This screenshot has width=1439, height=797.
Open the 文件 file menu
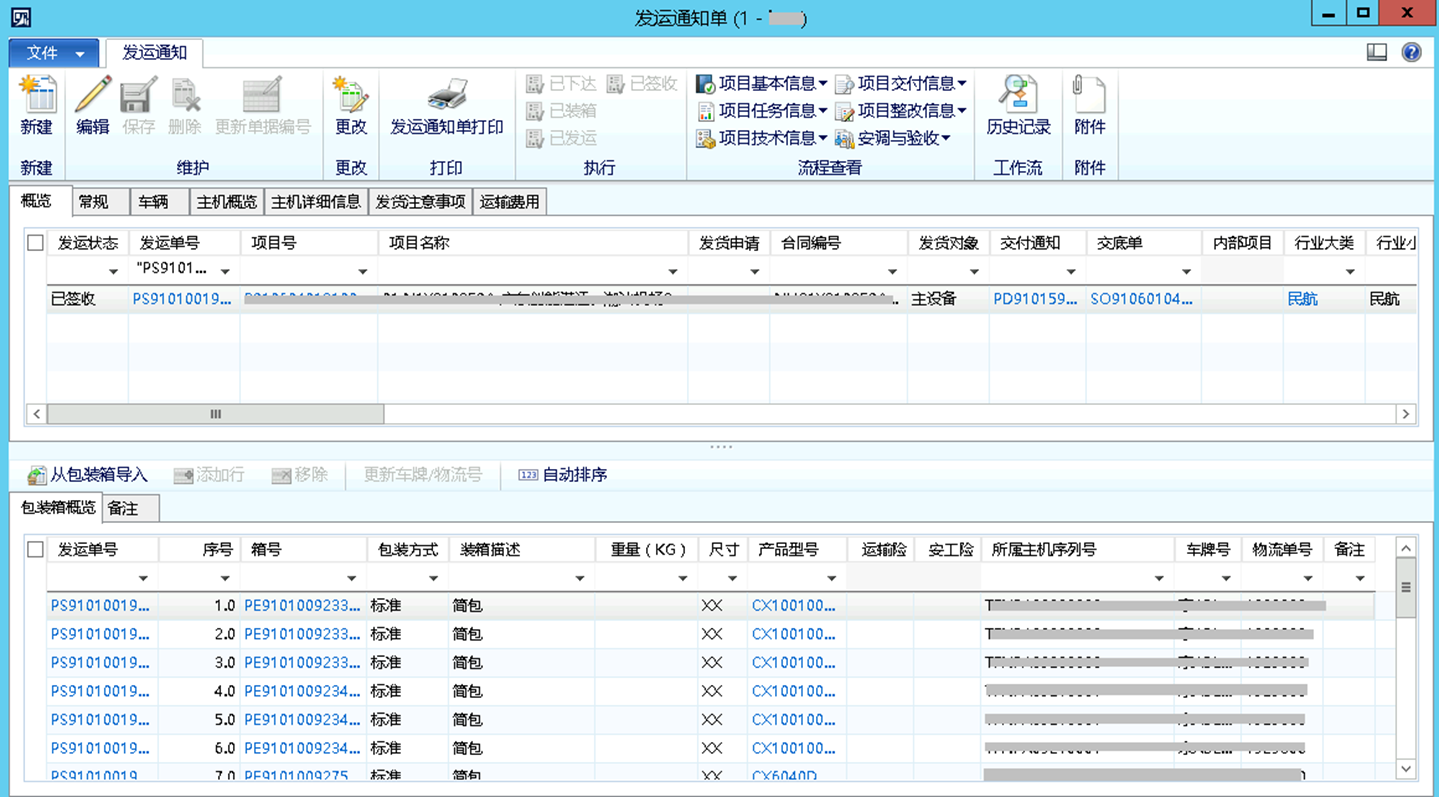[53, 53]
